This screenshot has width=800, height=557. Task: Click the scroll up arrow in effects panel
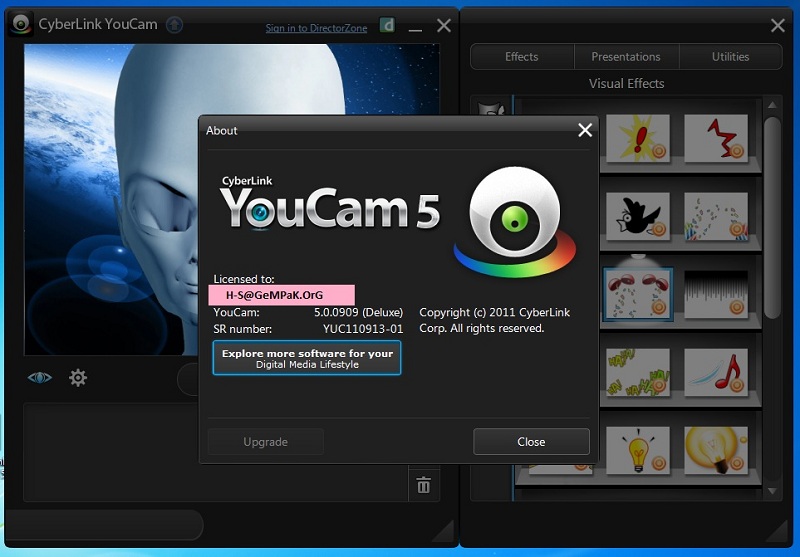772,105
